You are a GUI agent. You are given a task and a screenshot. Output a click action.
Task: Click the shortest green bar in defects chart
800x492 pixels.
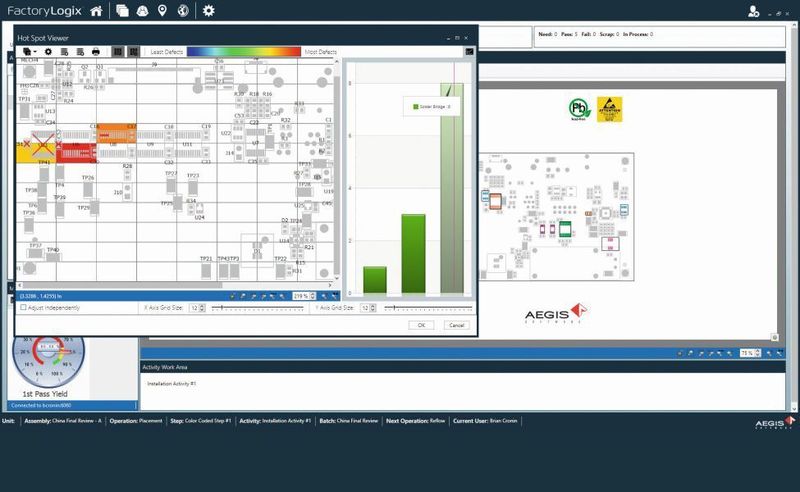(x=374, y=280)
